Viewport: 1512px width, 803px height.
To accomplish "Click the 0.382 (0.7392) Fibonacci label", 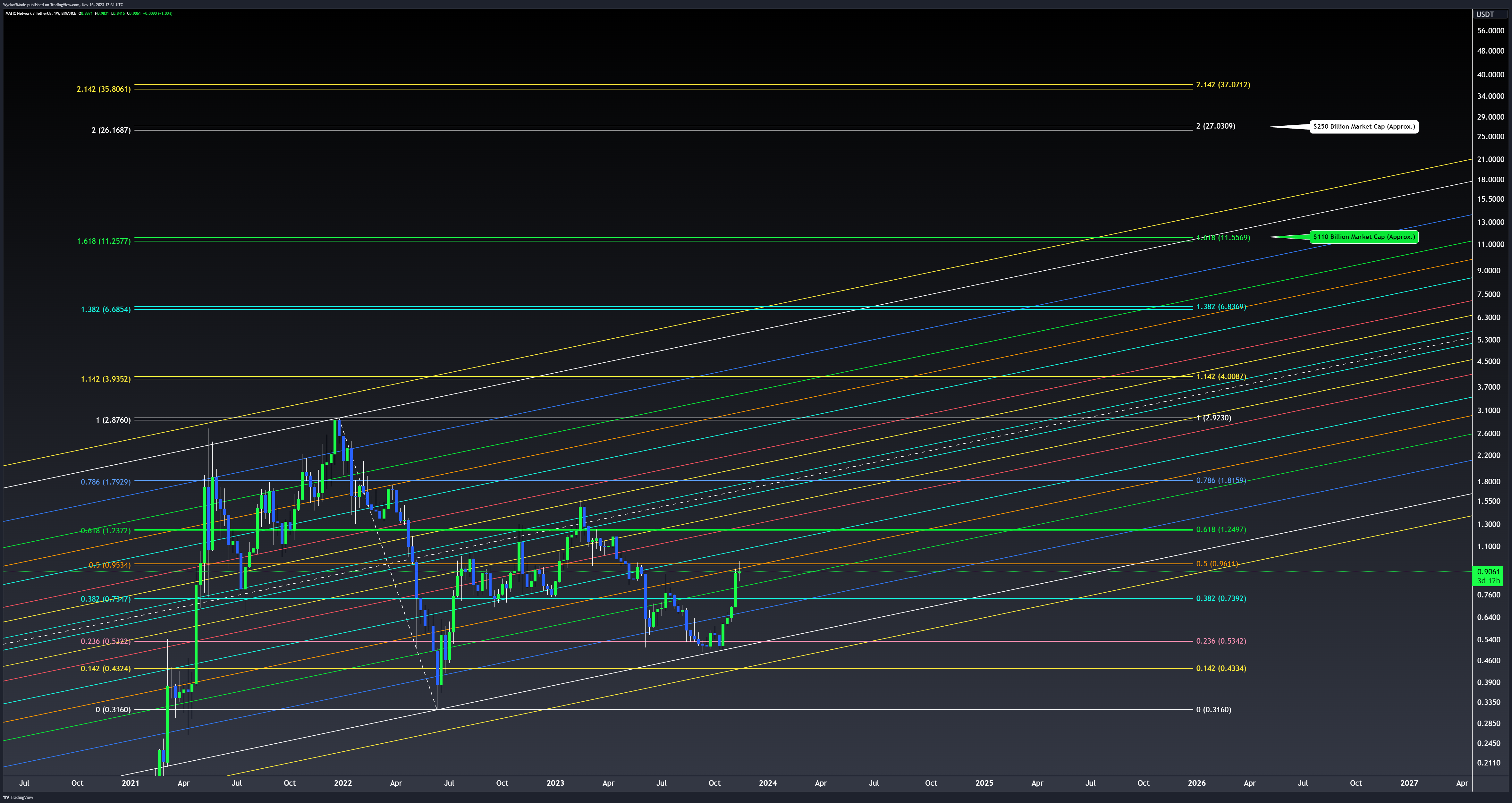I will pyautogui.click(x=1221, y=598).
